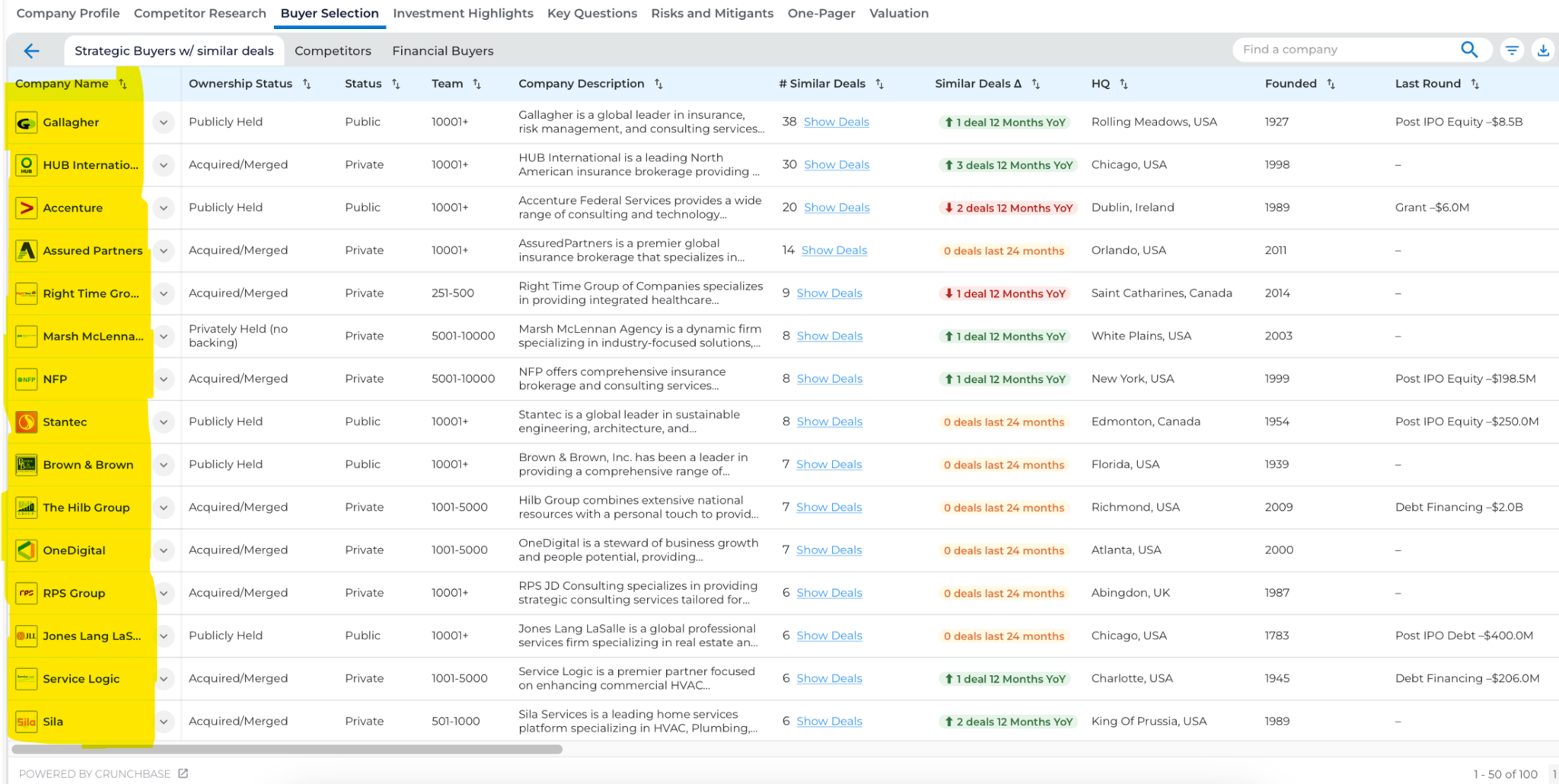The width and height of the screenshot is (1559, 784).
Task: Click the download icon button
Action: pyautogui.click(x=1543, y=50)
